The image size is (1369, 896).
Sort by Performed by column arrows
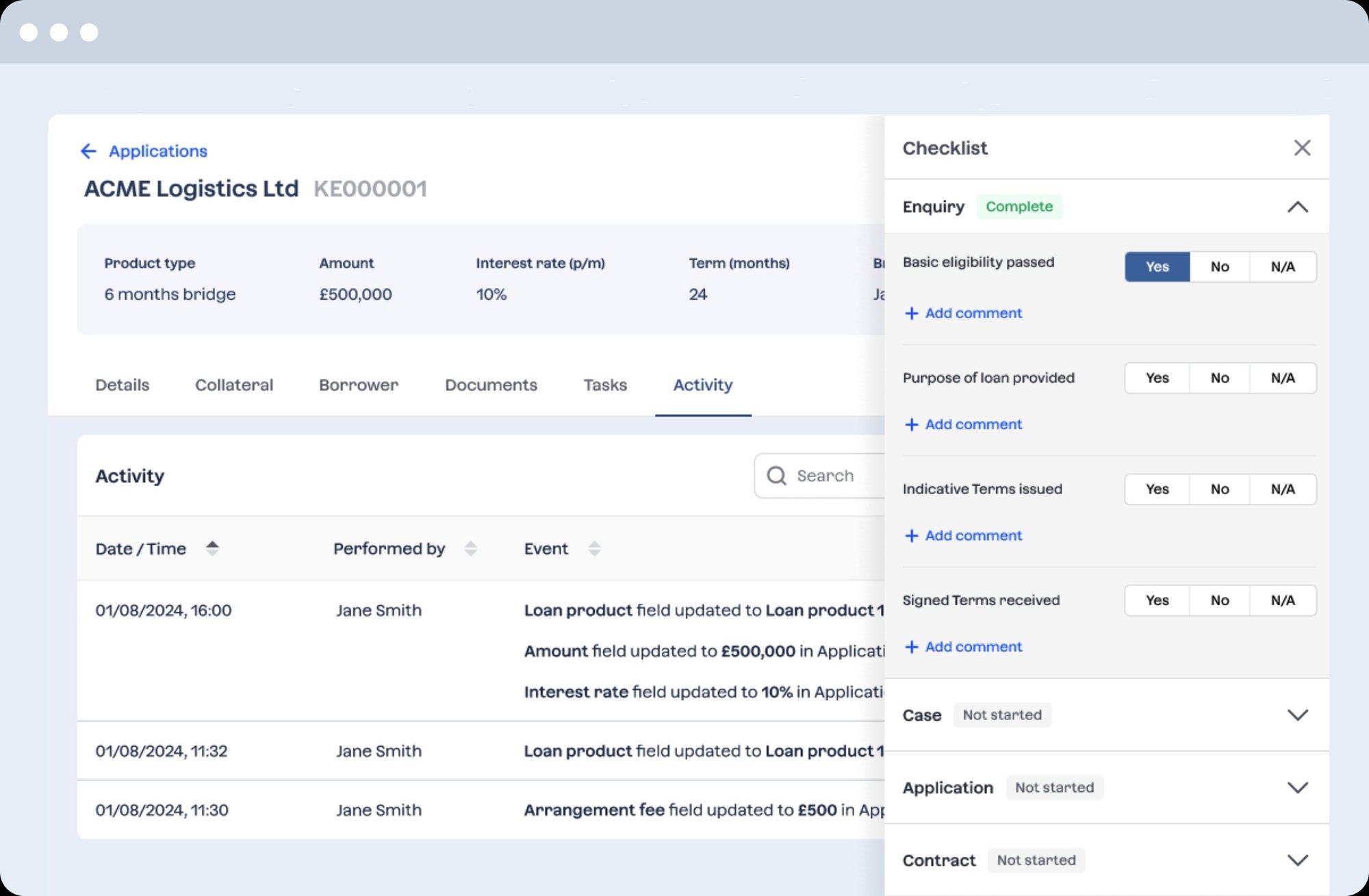(470, 548)
